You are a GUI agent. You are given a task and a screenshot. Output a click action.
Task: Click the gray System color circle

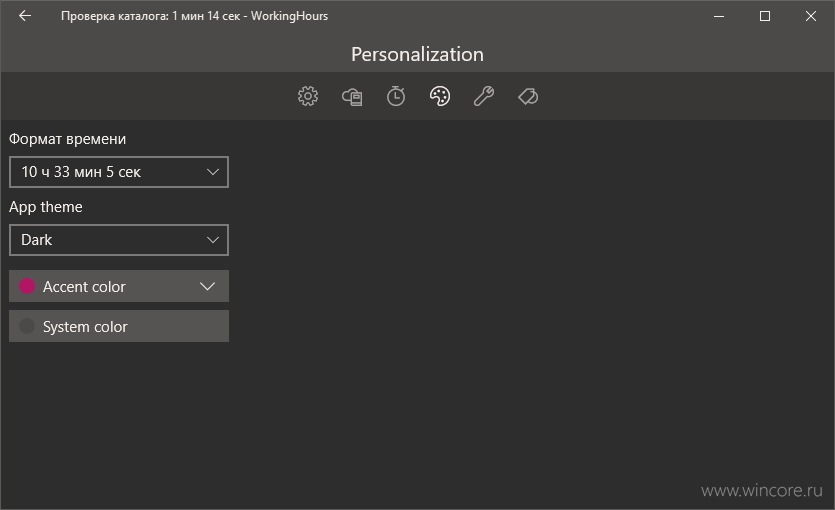(27, 326)
